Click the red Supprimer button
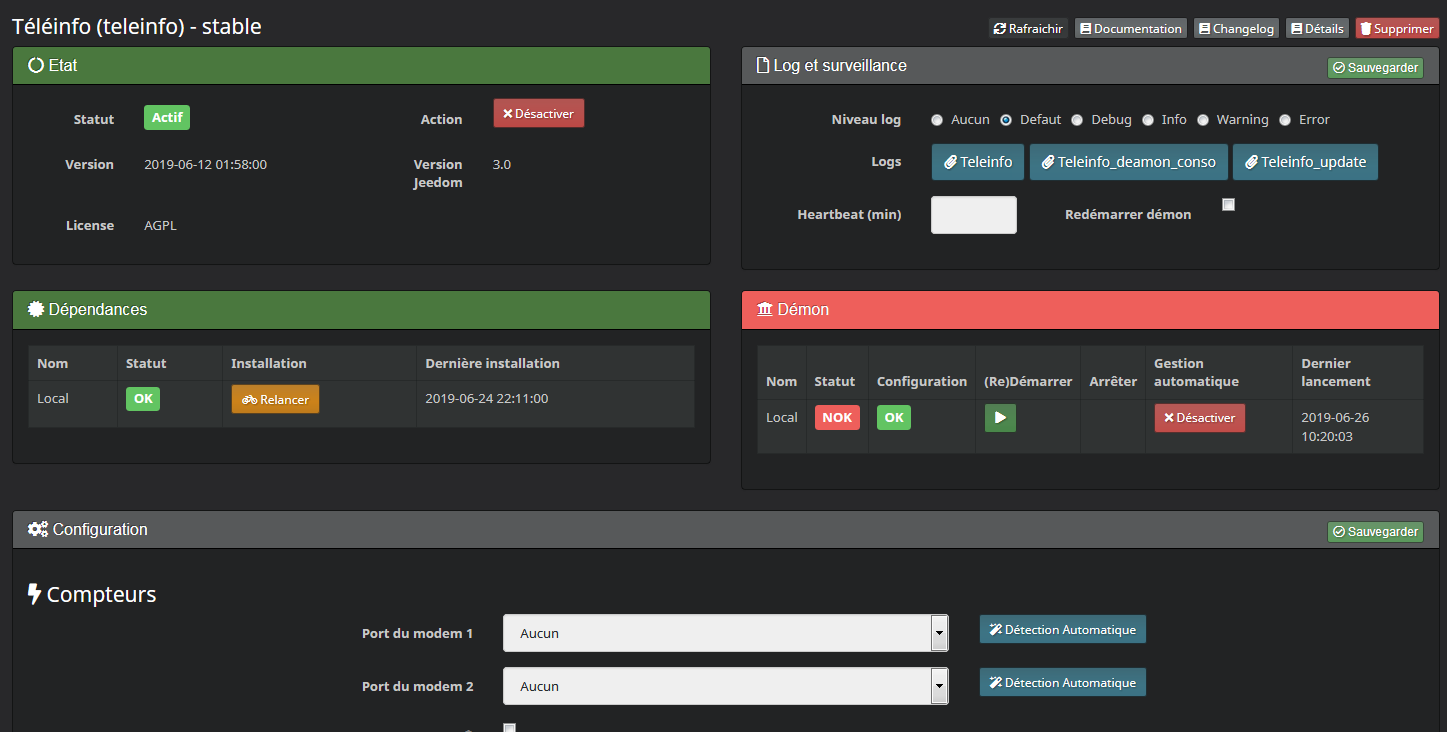The width and height of the screenshot is (1447, 732). (1397, 29)
